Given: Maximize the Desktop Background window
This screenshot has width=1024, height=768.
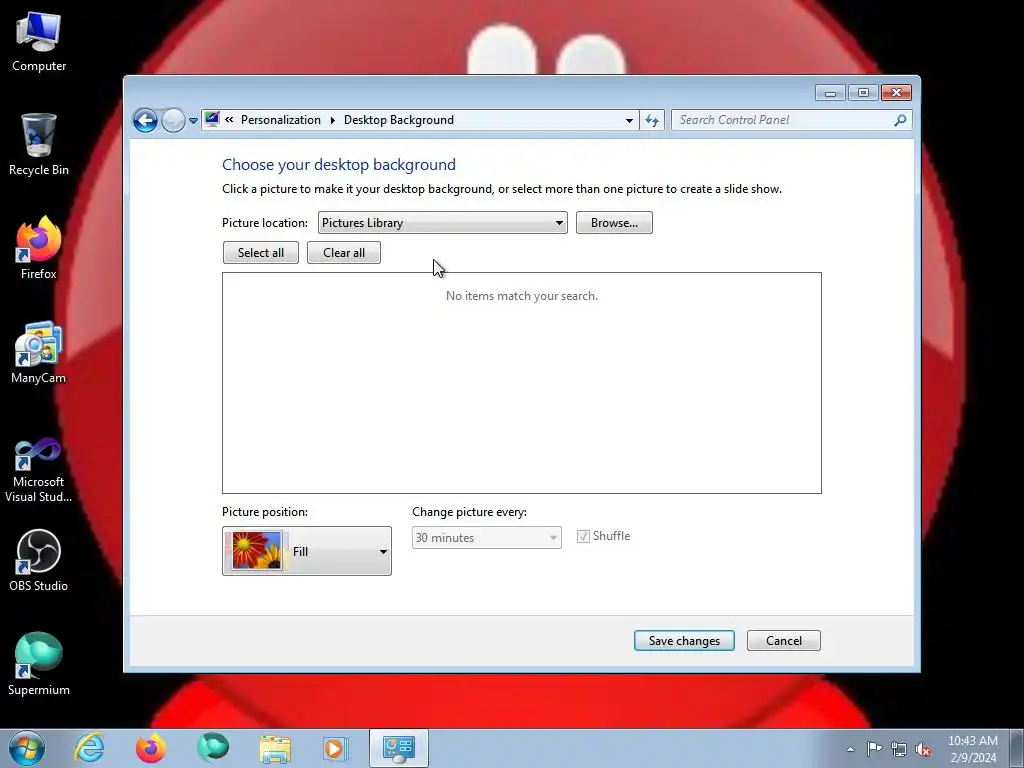Looking at the screenshot, I should pyautogui.click(x=863, y=93).
